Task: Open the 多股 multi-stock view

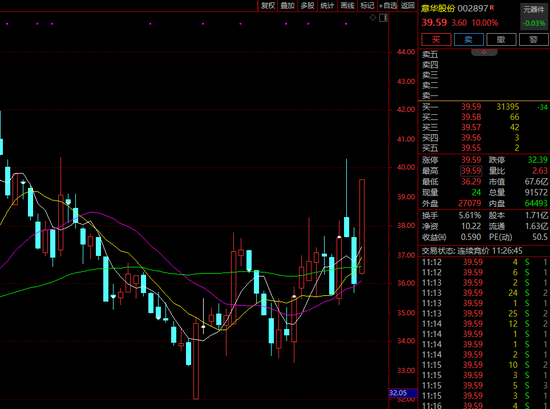Action: (308, 5)
